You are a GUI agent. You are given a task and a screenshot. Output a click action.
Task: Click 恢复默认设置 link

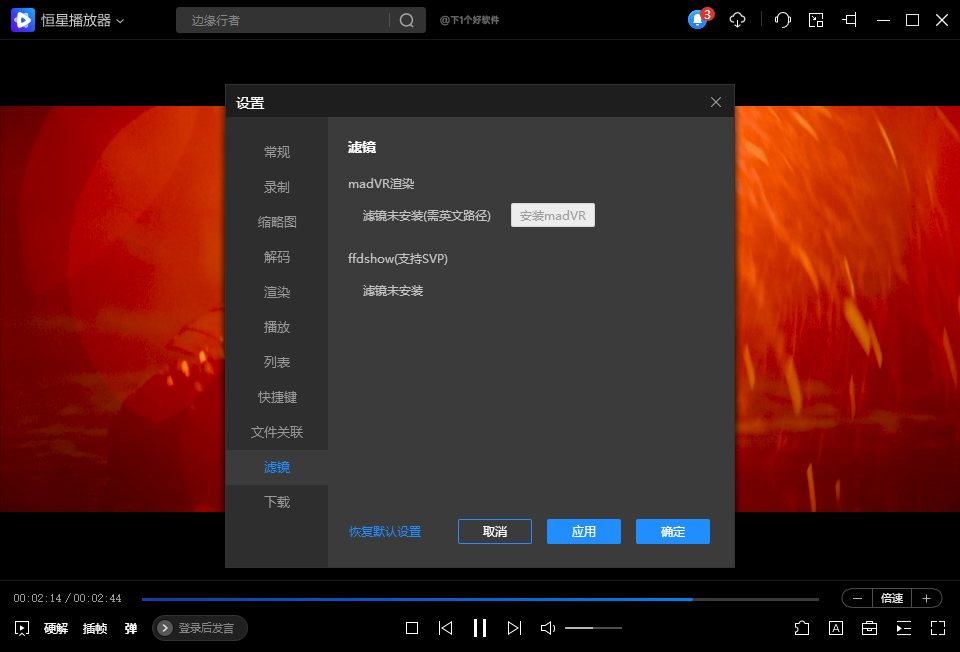click(385, 532)
